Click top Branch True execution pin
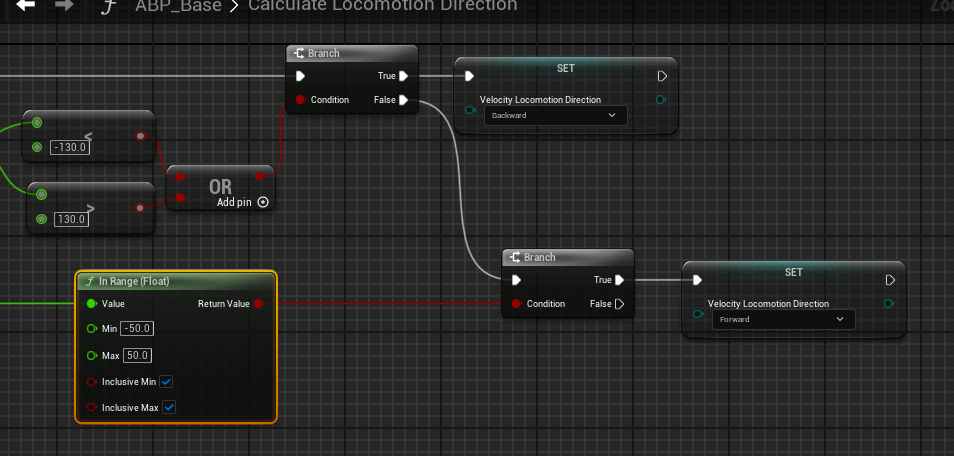This screenshot has width=954, height=456. pos(403,76)
